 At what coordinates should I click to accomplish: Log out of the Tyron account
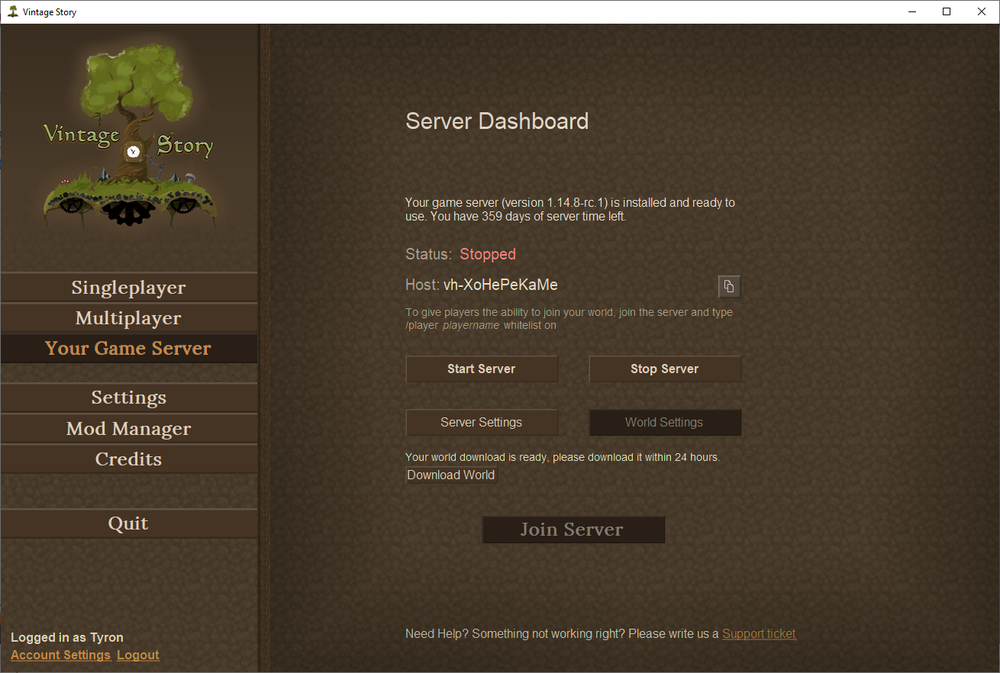point(137,655)
